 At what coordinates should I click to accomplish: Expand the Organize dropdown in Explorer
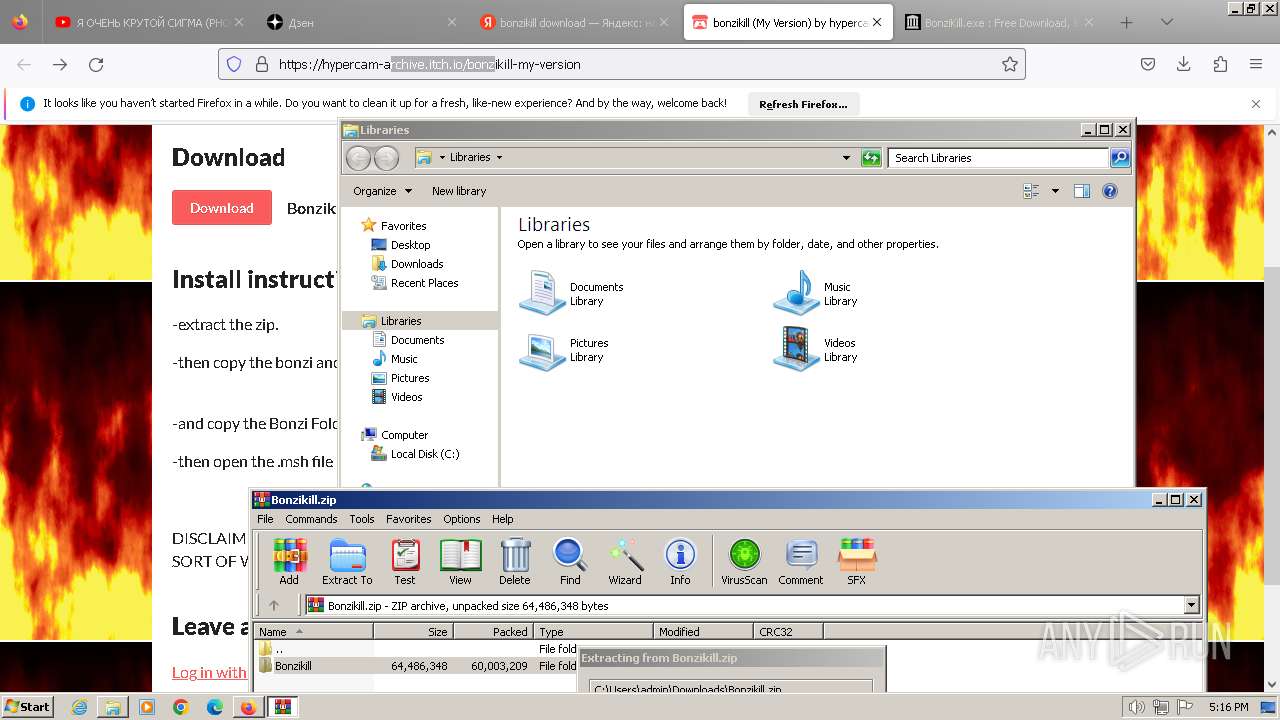tap(382, 191)
